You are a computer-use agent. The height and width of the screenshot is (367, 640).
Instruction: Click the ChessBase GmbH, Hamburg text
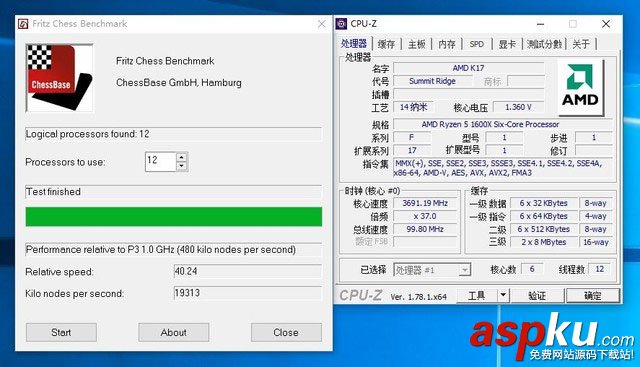[179, 82]
